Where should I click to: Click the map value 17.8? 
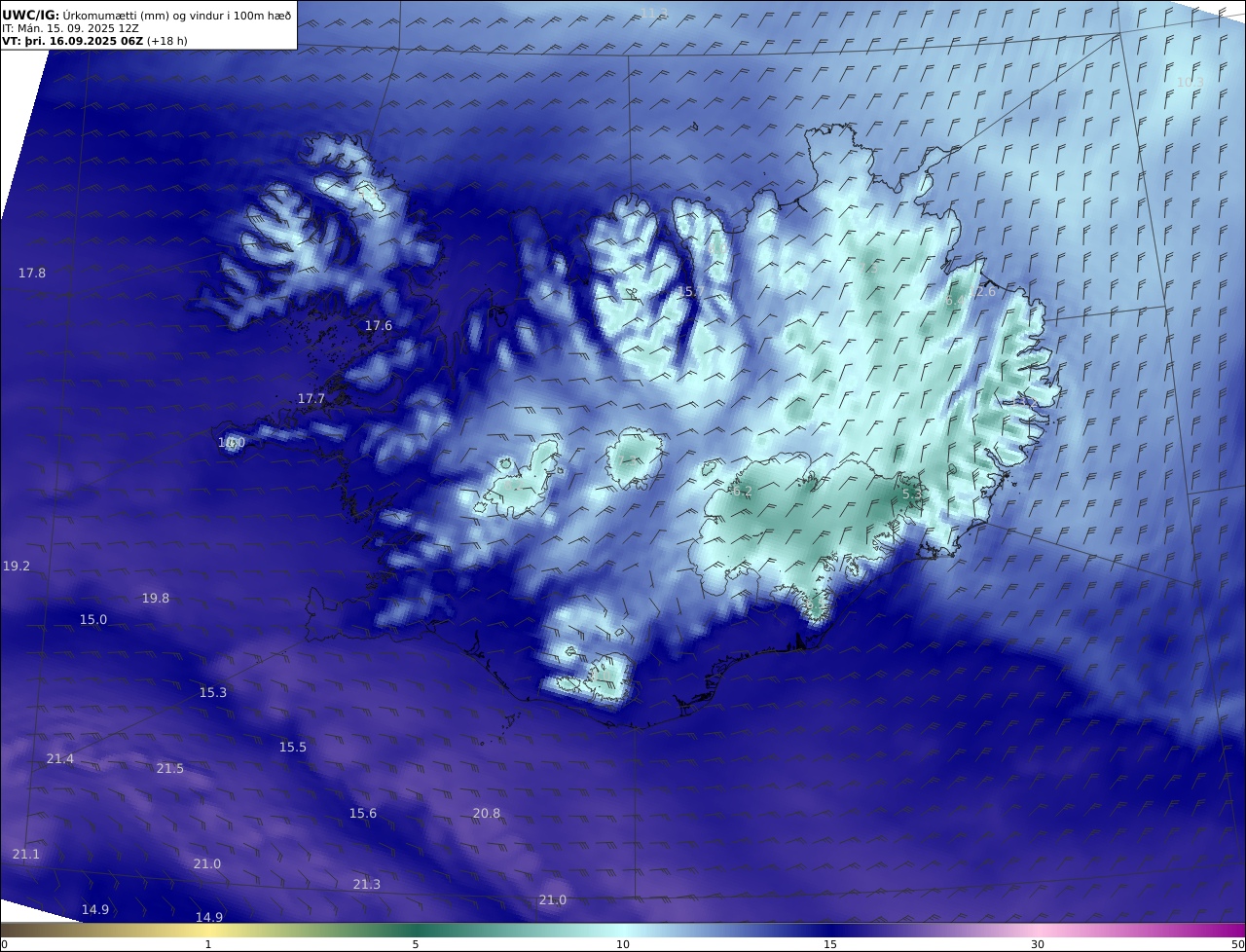32,274
